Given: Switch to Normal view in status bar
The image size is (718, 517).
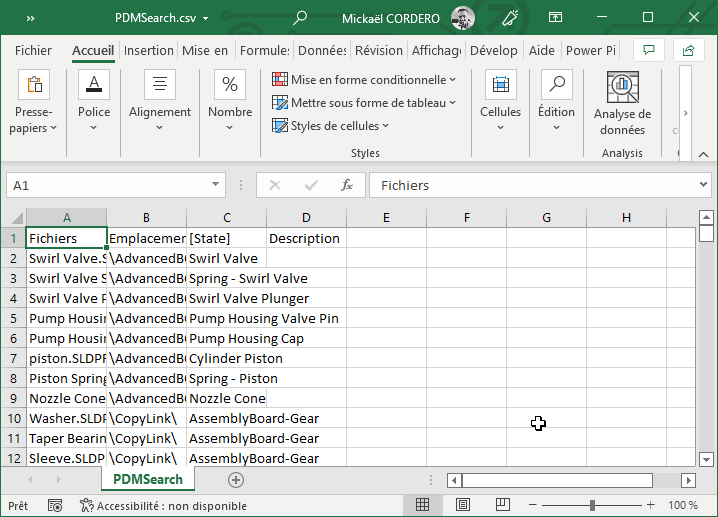Looking at the screenshot, I should point(423,505).
